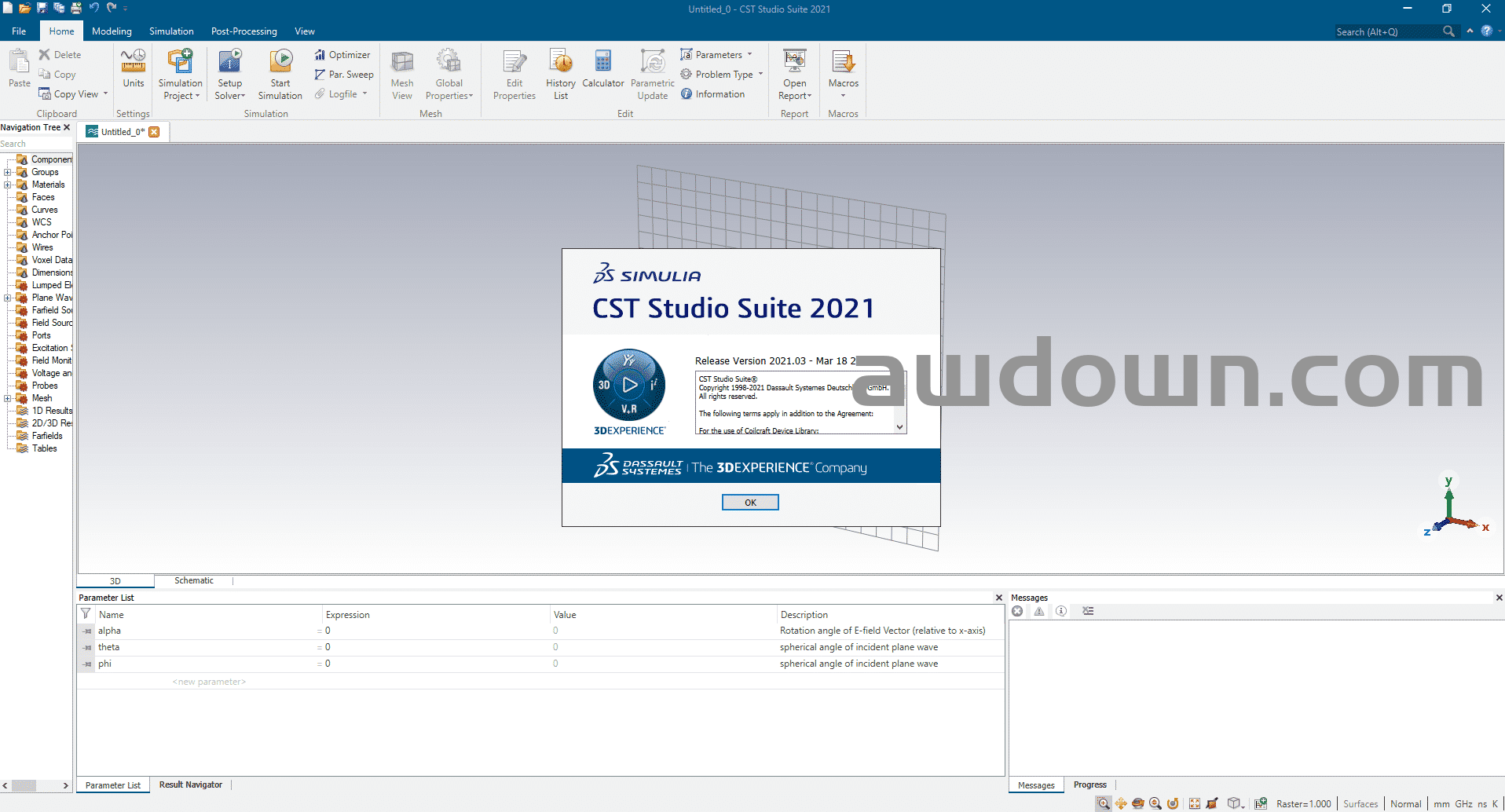Expand the Groups tree node
Image resolution: width=1505 pixels, height=812 pixels.
click(8, 172)
